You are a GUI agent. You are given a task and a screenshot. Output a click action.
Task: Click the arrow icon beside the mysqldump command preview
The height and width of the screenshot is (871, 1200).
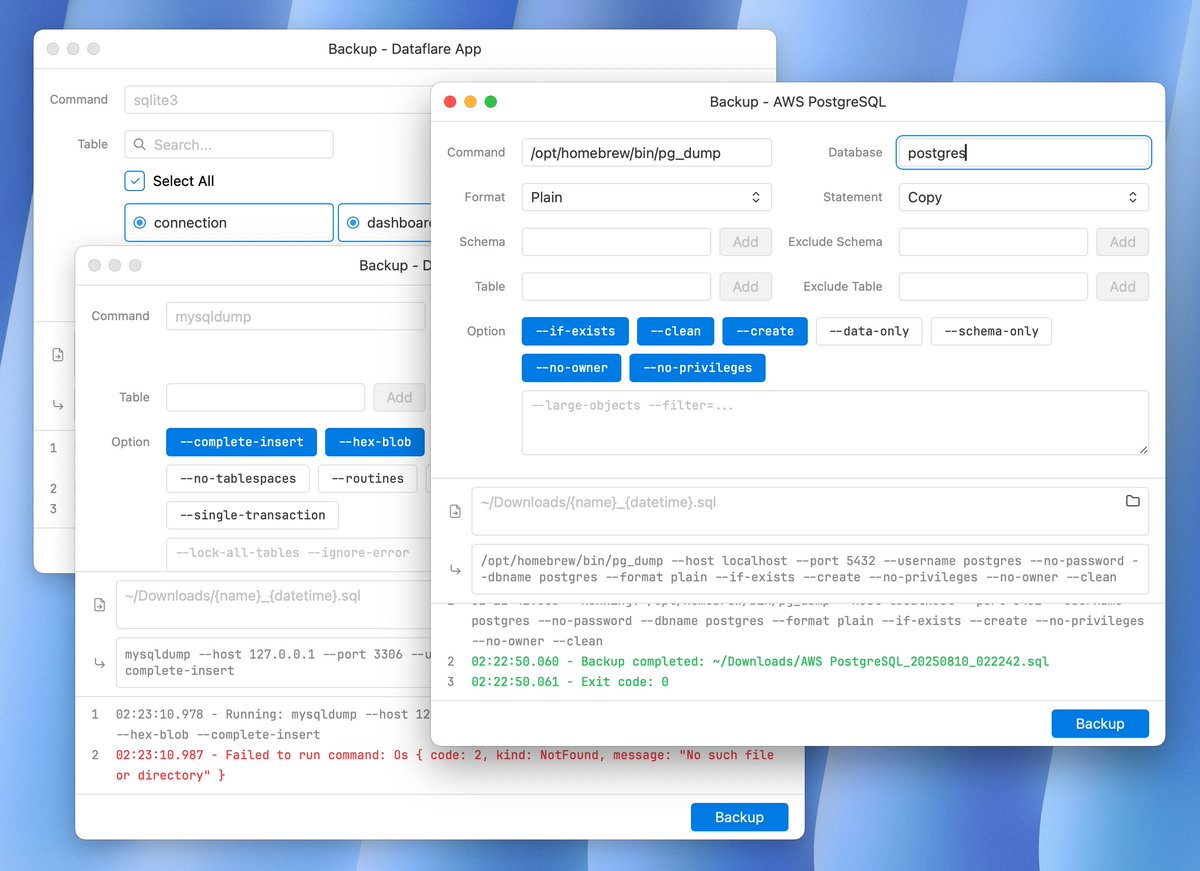tap(99, 663)
